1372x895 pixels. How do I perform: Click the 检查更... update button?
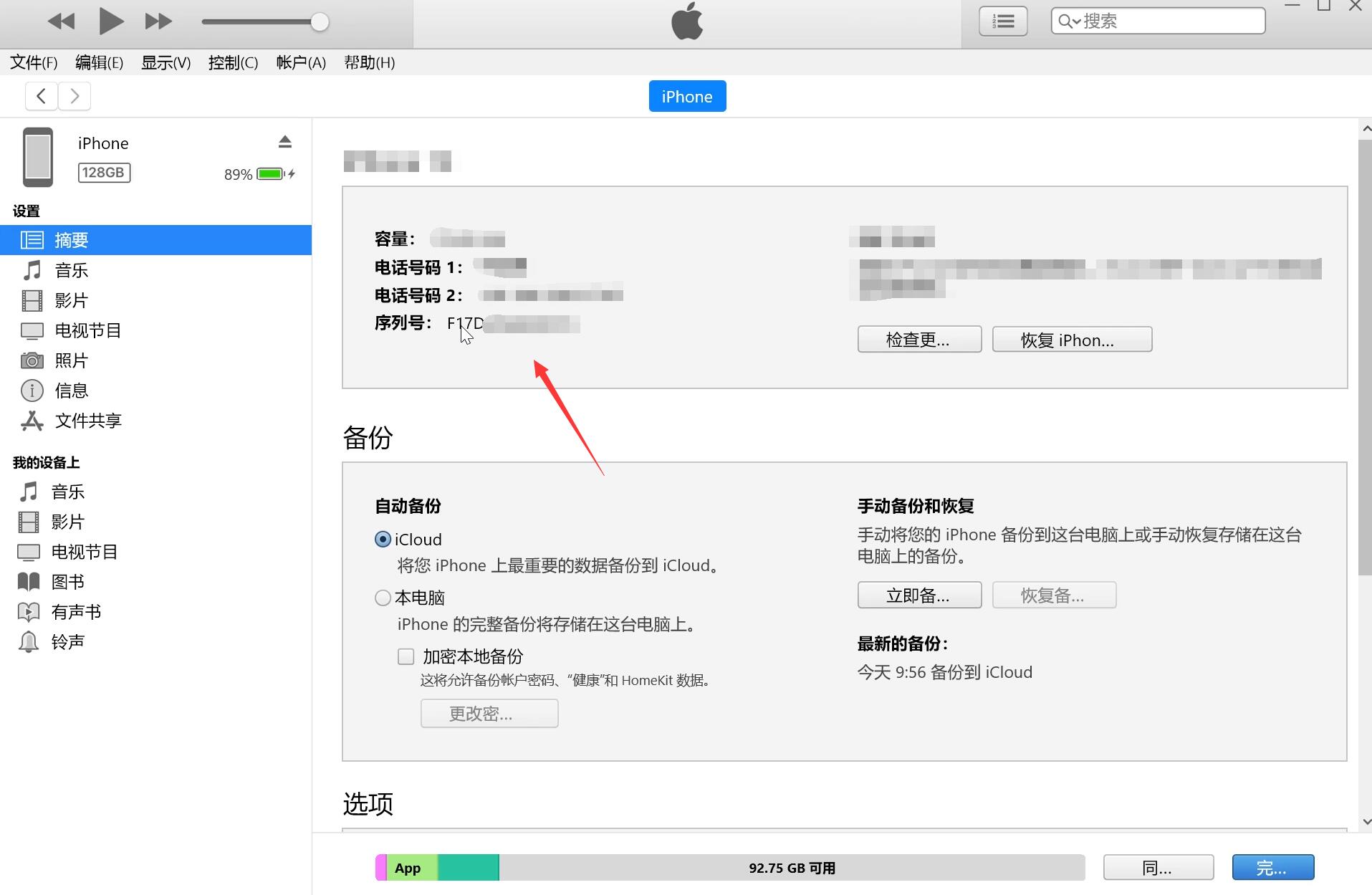point(919,340)
